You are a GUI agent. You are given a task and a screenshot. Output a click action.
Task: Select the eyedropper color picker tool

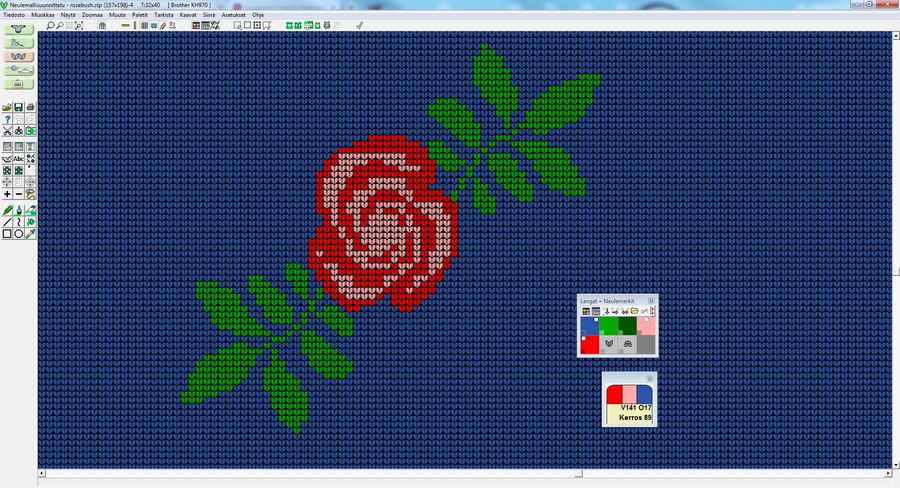tap(31, 234)
